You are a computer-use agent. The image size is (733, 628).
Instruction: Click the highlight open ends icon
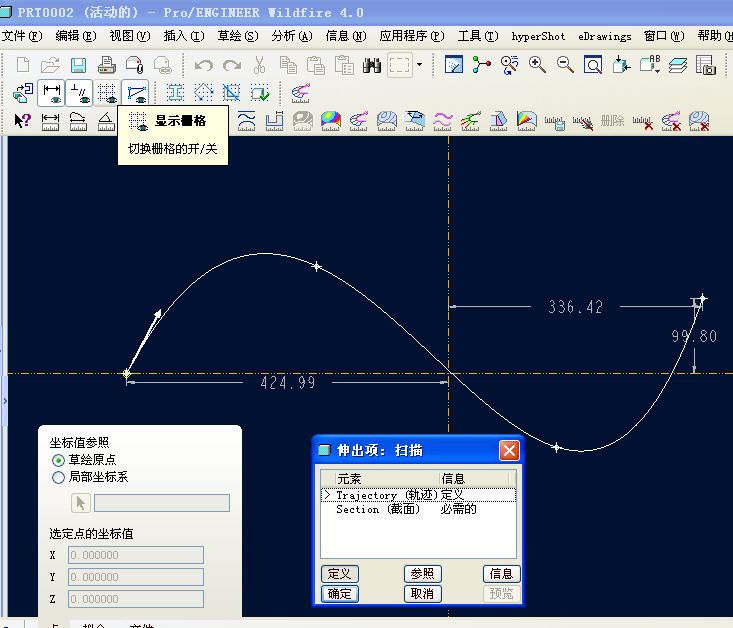click(203, 93)
